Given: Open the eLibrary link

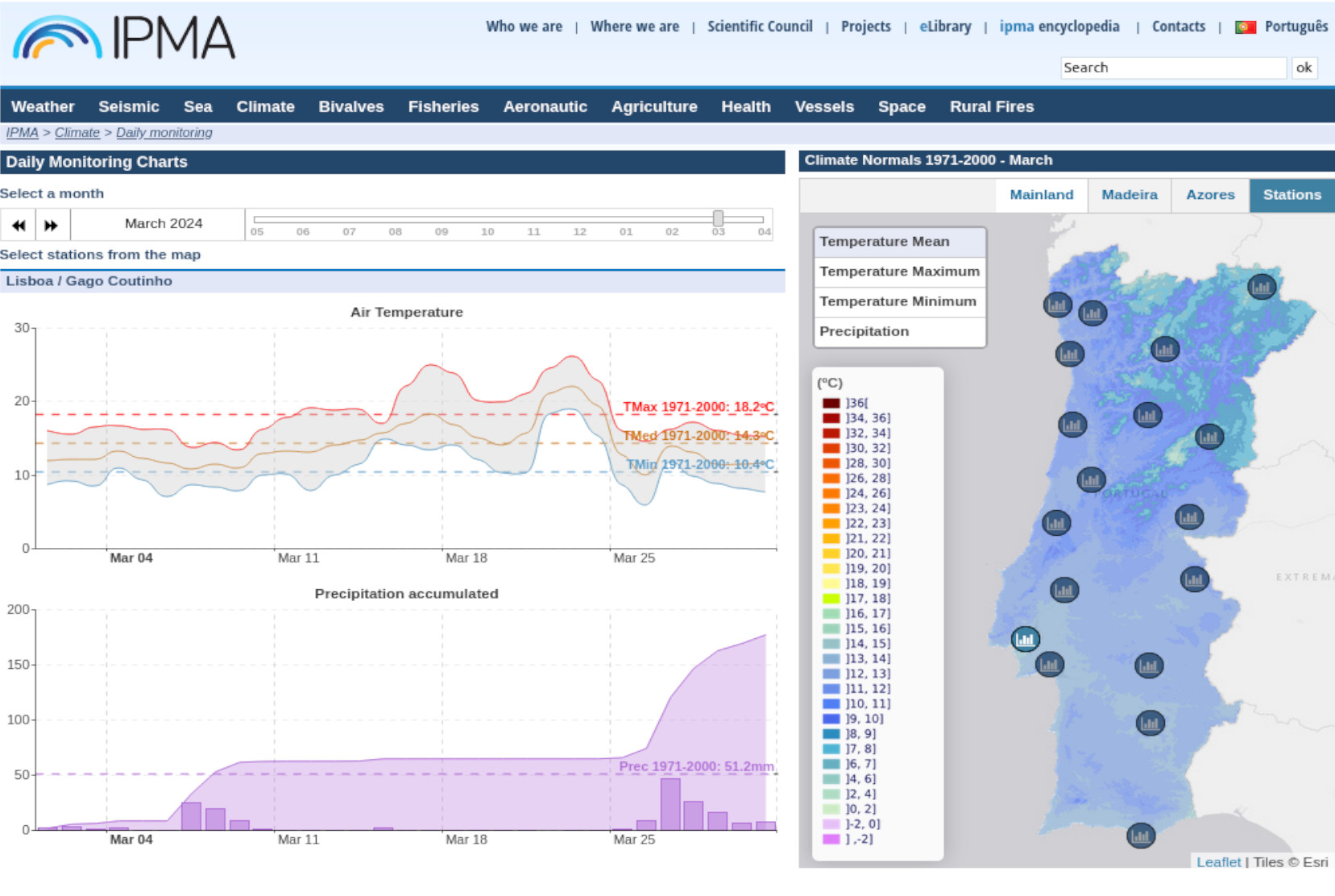Looking at the screenshot, I should pyautogui.click(x=945, y=27).
